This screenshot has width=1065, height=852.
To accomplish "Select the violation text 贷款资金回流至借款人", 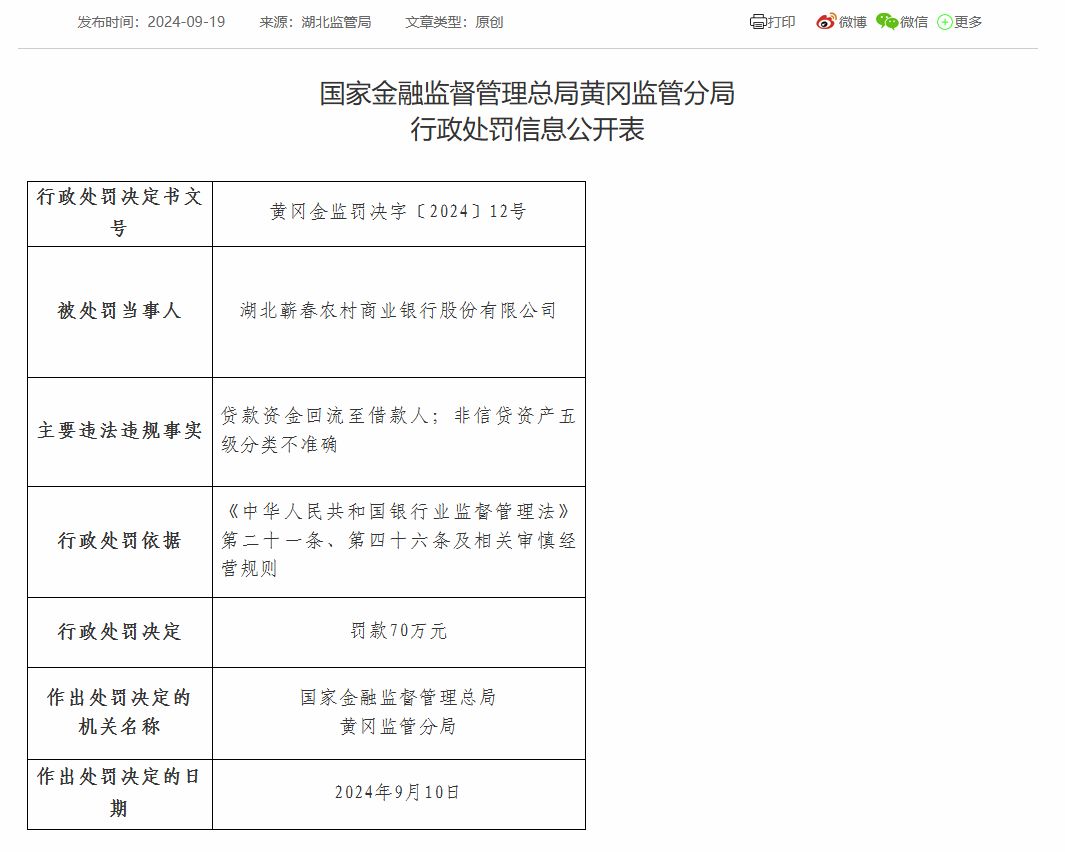I will [324, 416].
